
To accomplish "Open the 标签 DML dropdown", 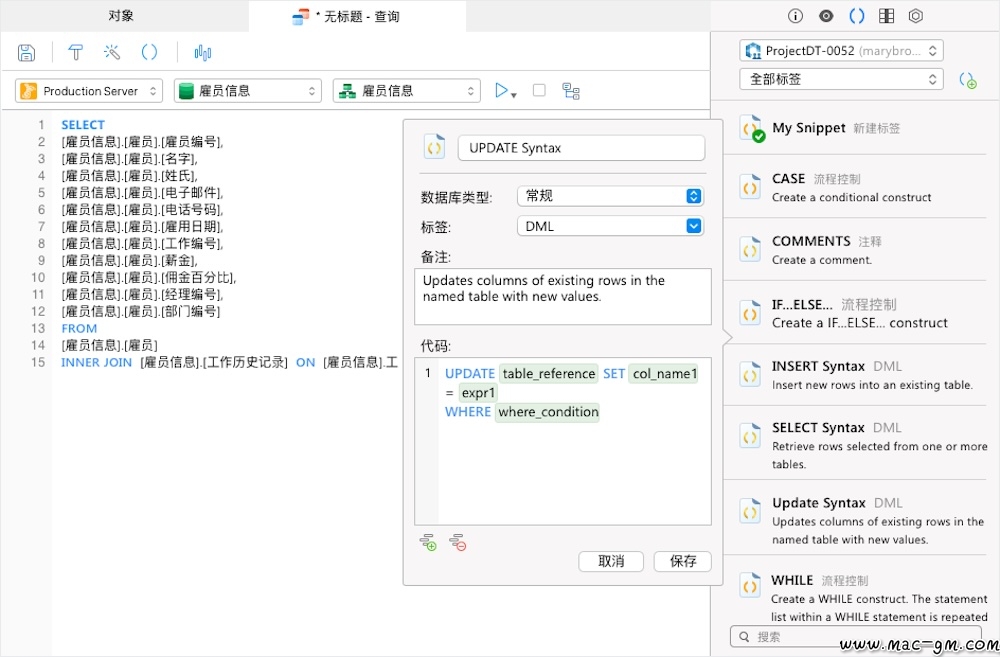I will click(x=610, y=226).
